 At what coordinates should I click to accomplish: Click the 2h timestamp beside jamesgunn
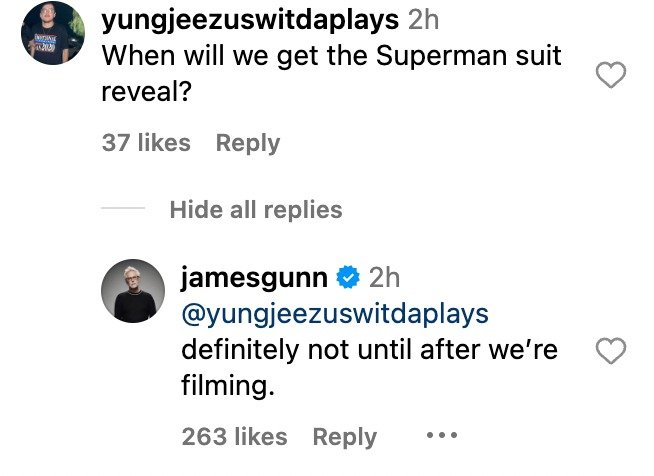pyautogui.click(x=384, y=276)
